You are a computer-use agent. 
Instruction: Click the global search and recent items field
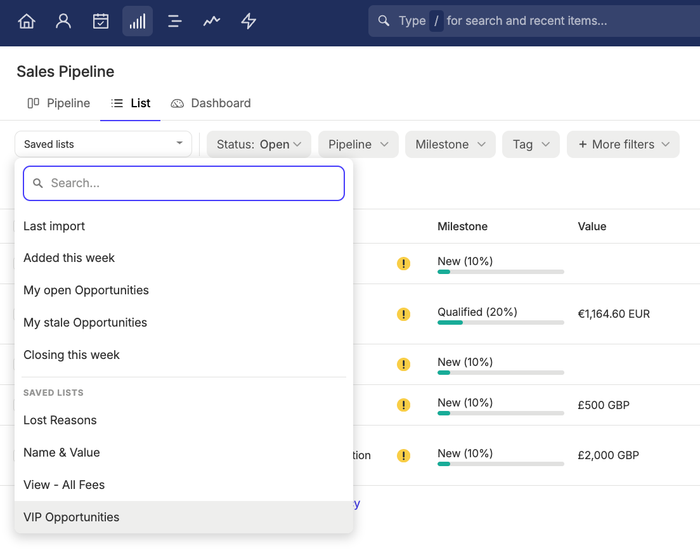click(x=534, y=21)
